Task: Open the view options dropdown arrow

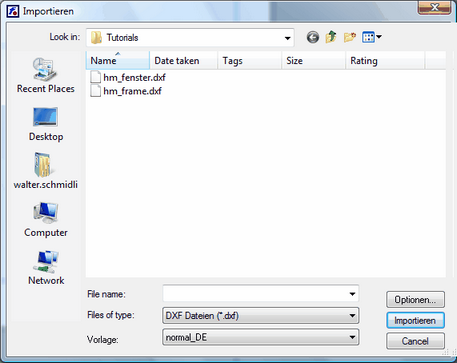Action: (379, 37)
